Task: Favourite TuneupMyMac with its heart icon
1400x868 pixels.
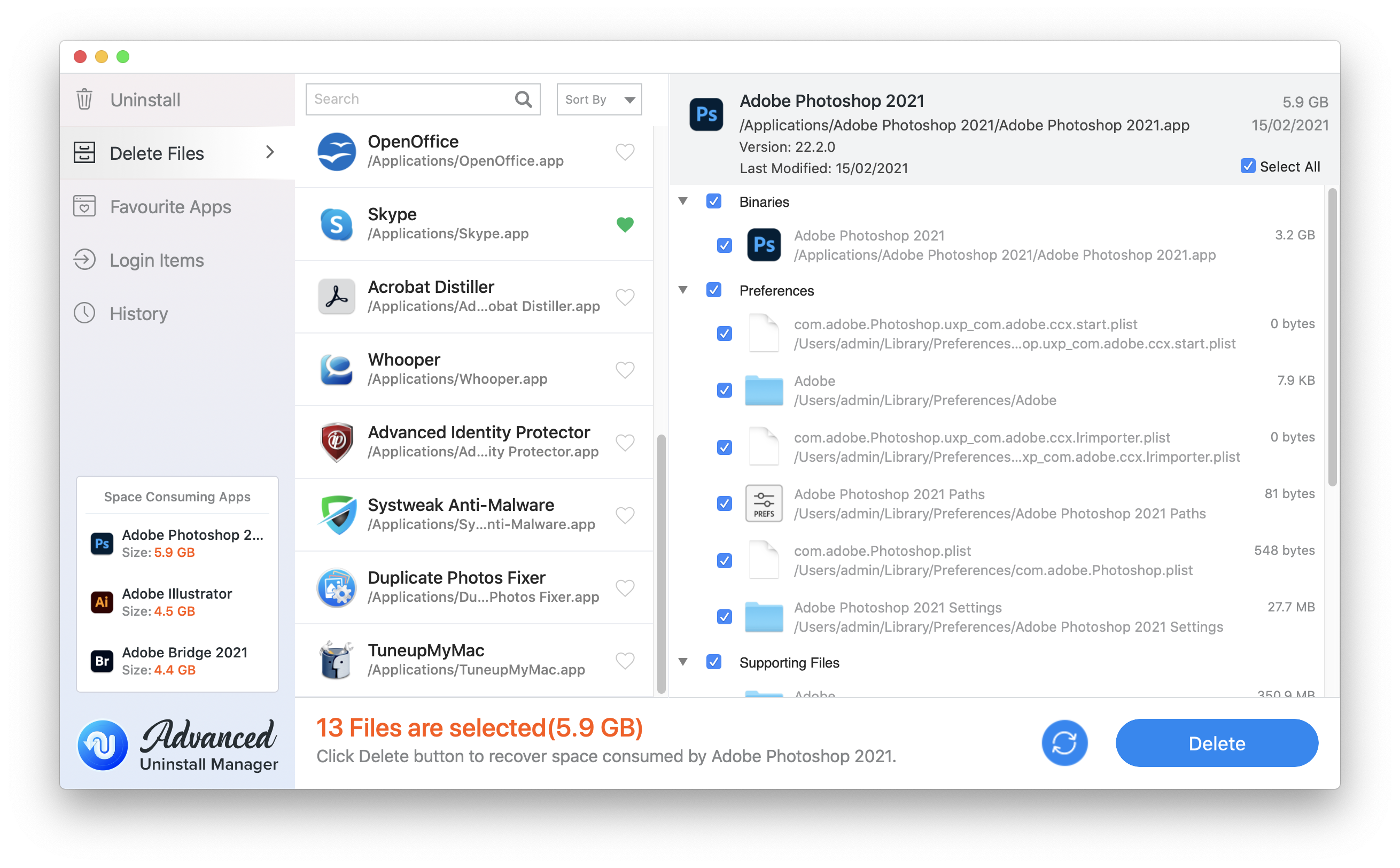Action: pos(625,660)
